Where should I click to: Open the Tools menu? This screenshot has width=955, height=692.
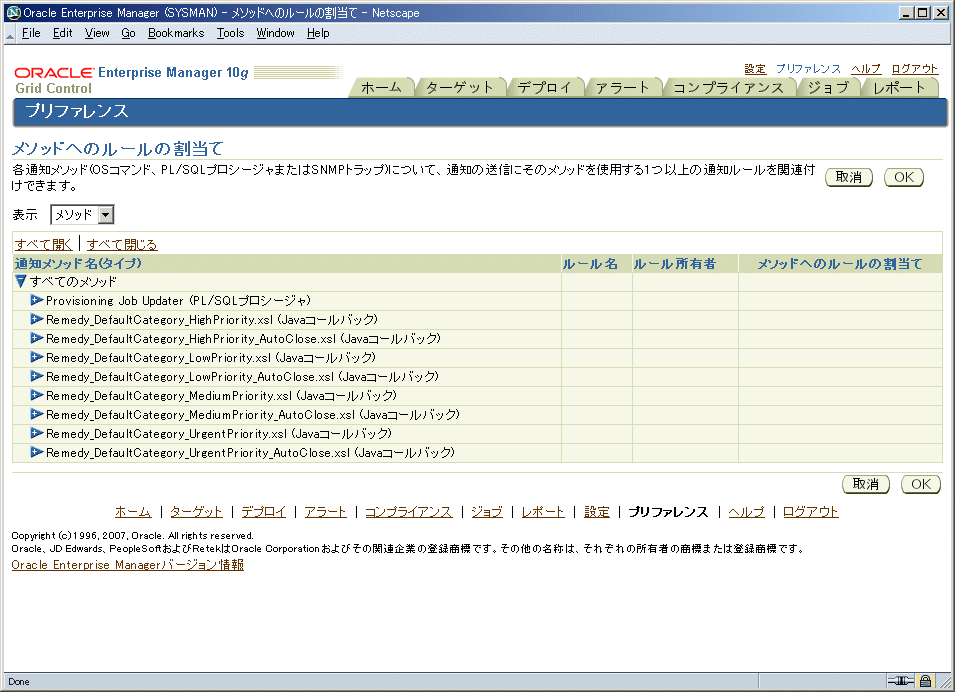(230, 33)
